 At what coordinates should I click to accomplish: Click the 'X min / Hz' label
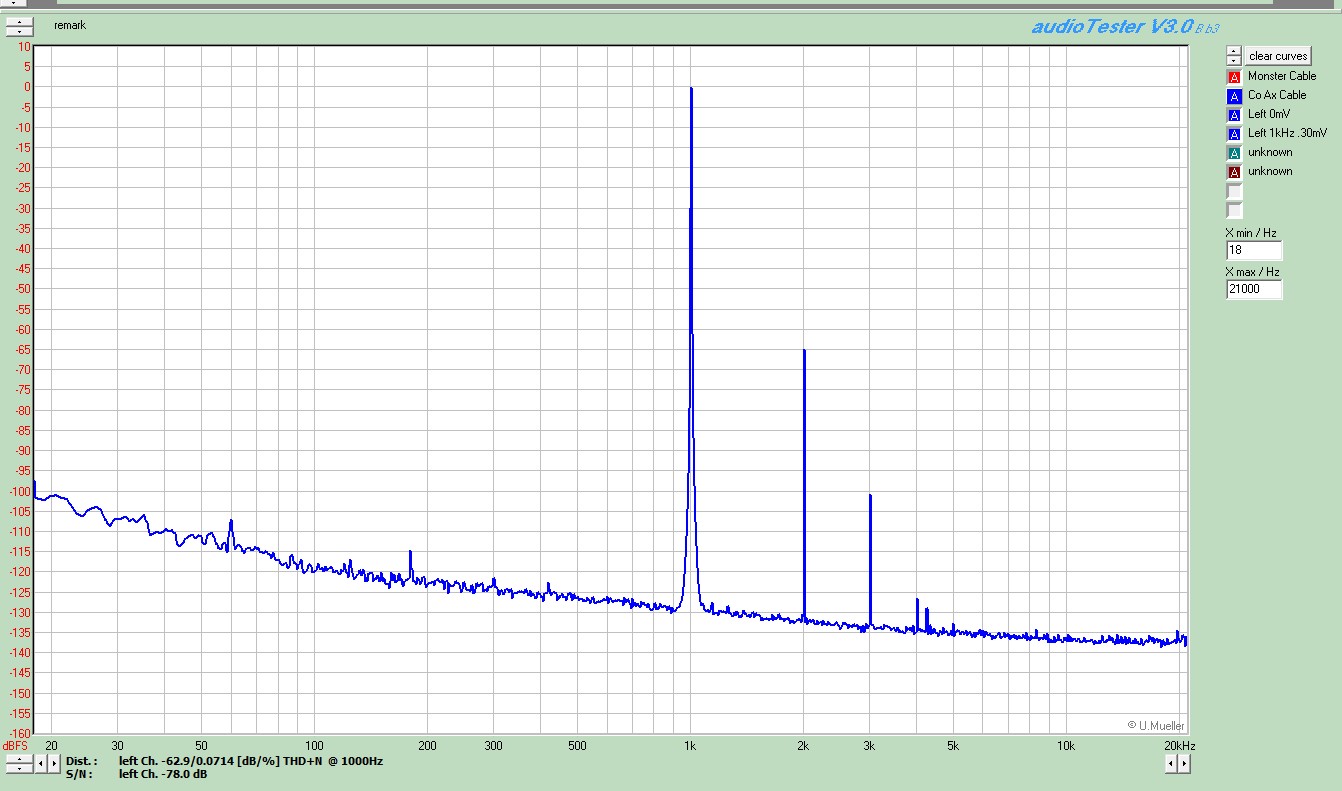(x=1251, y=233)
